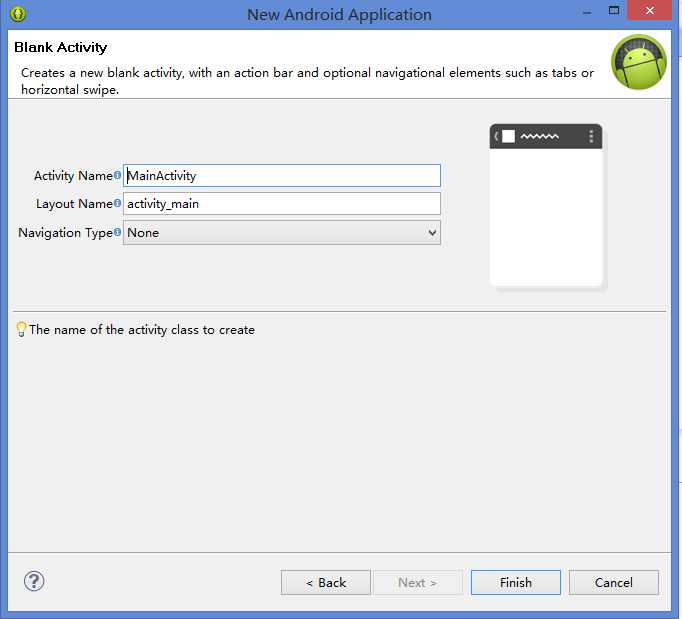Click the Android robot logo
The image size is (682, 619).
click(x=639, y=62)
